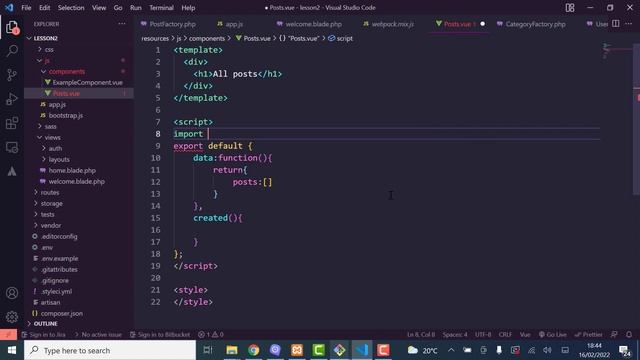Click No active issue status item
Screen dimensions: 640x360
point(98,334)
